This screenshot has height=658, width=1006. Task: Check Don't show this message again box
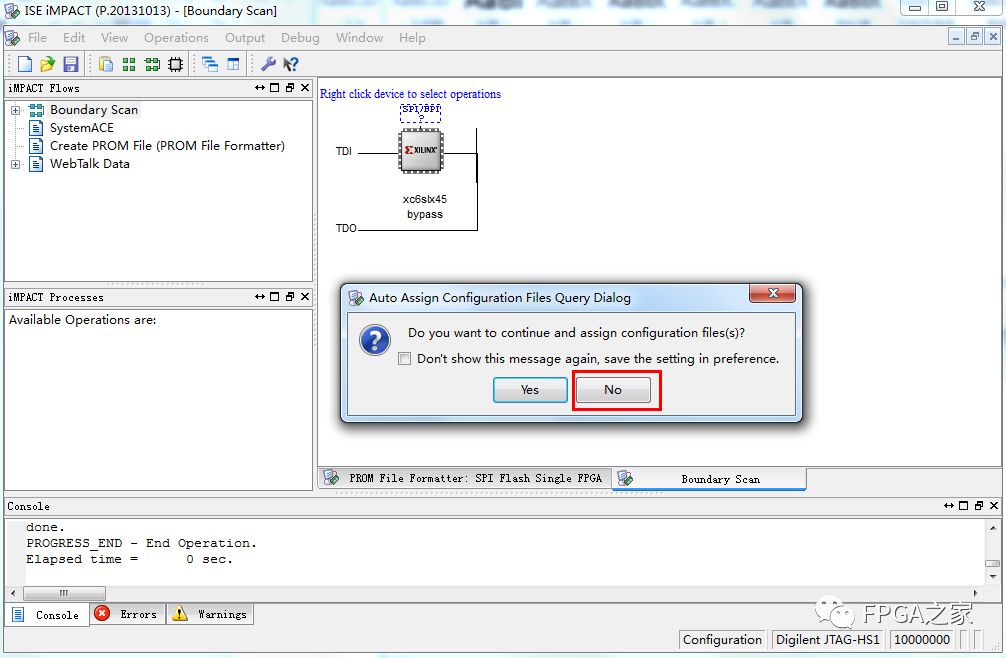pyautogui.click(x=404, y=359)
